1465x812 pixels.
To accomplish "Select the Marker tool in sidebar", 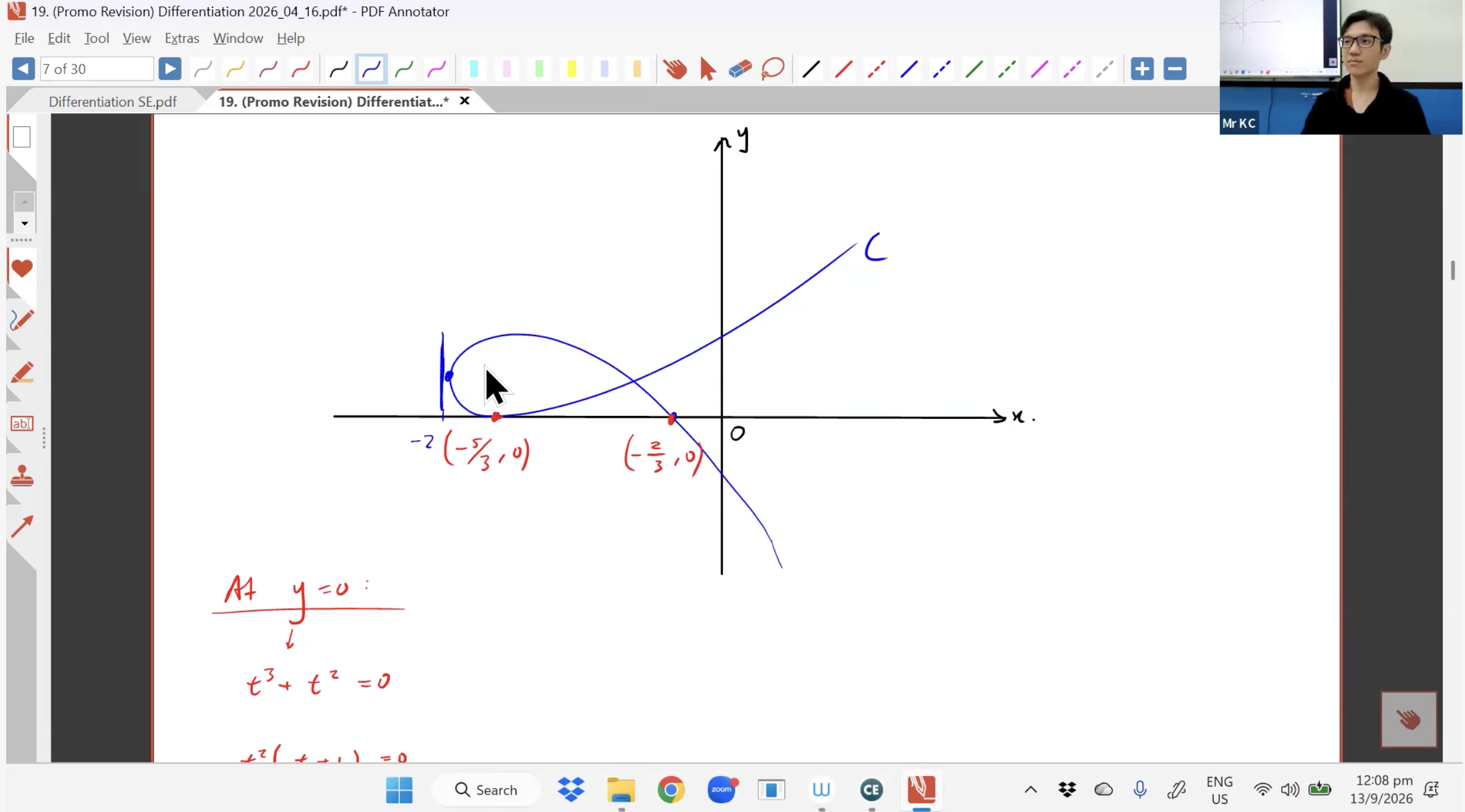I will tap(22, 373).
